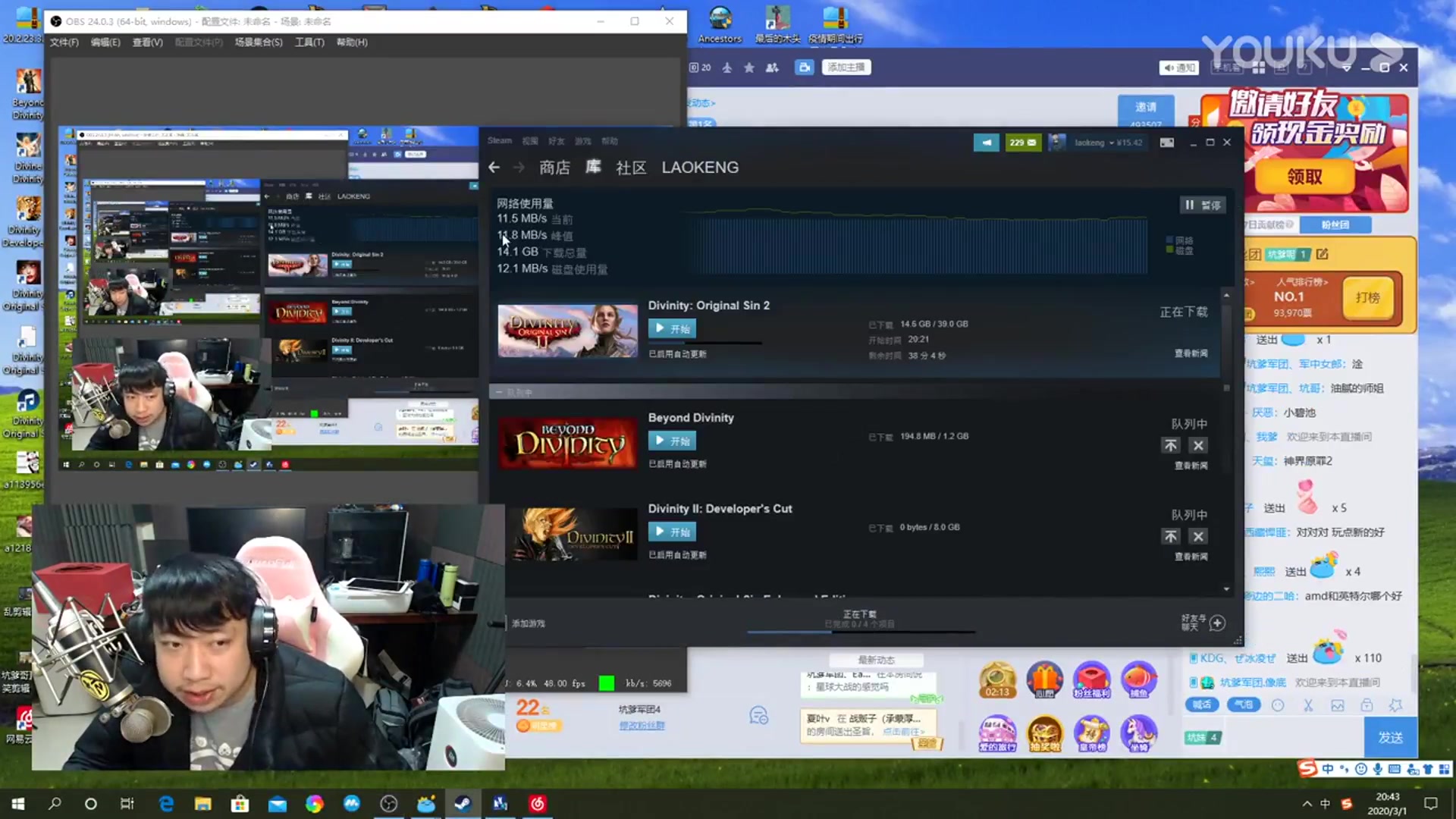The image size is (1456, 819).
Task: Click the friends icon in streaming app toolbar
Action: (x=772, y=67)
